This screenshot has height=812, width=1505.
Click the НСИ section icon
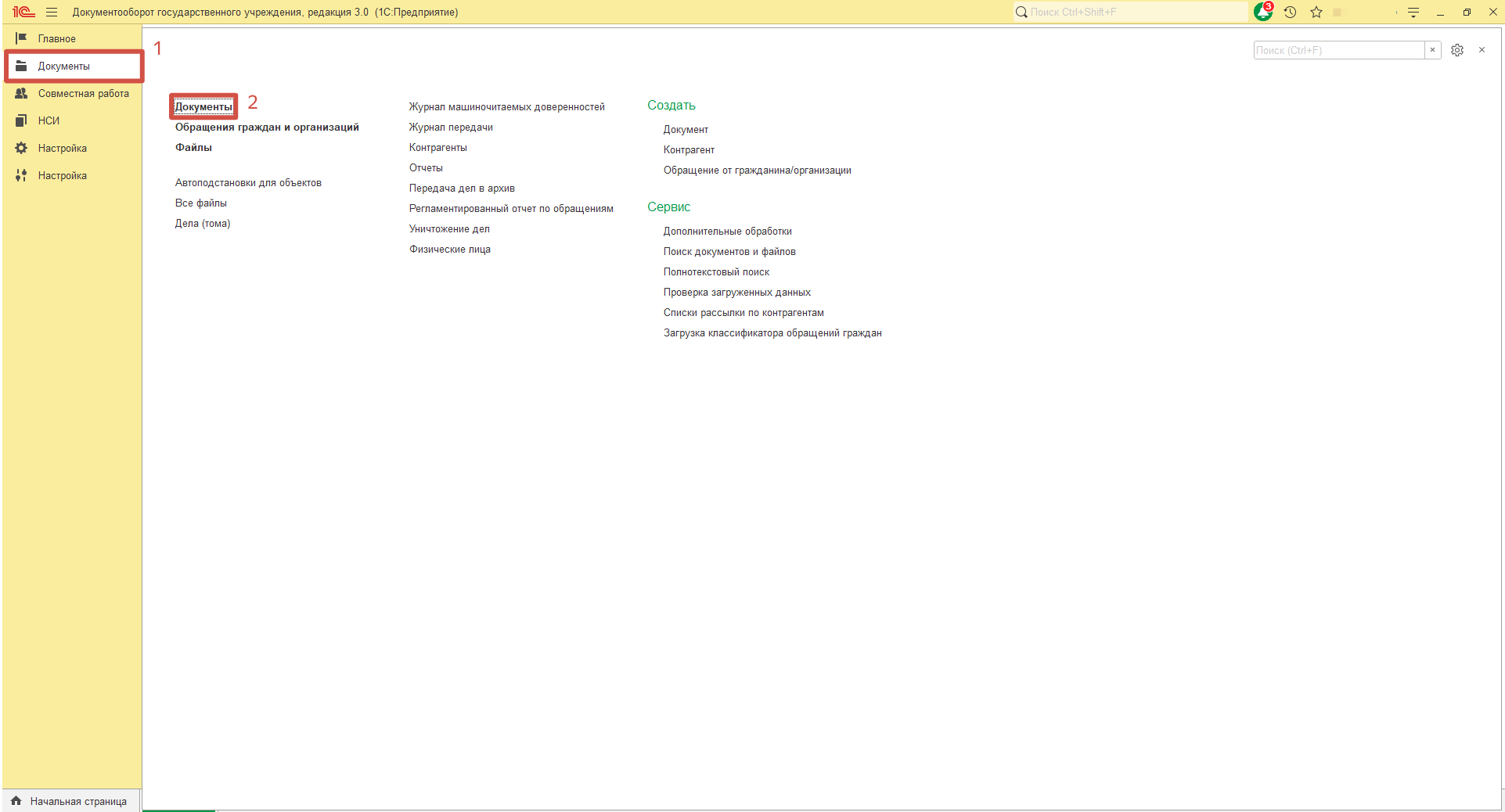click(x=22, y=120)
